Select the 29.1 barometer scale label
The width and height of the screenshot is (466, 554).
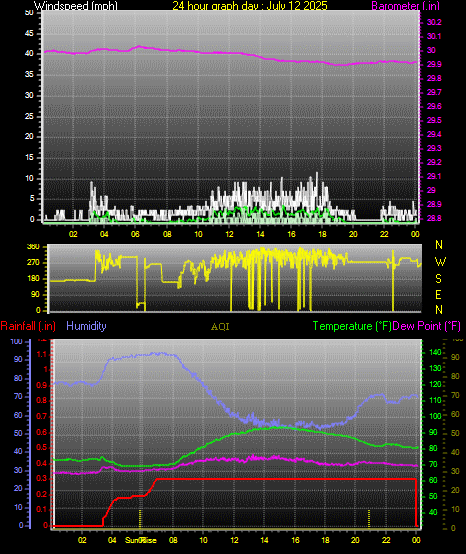(x=434, y=176)
